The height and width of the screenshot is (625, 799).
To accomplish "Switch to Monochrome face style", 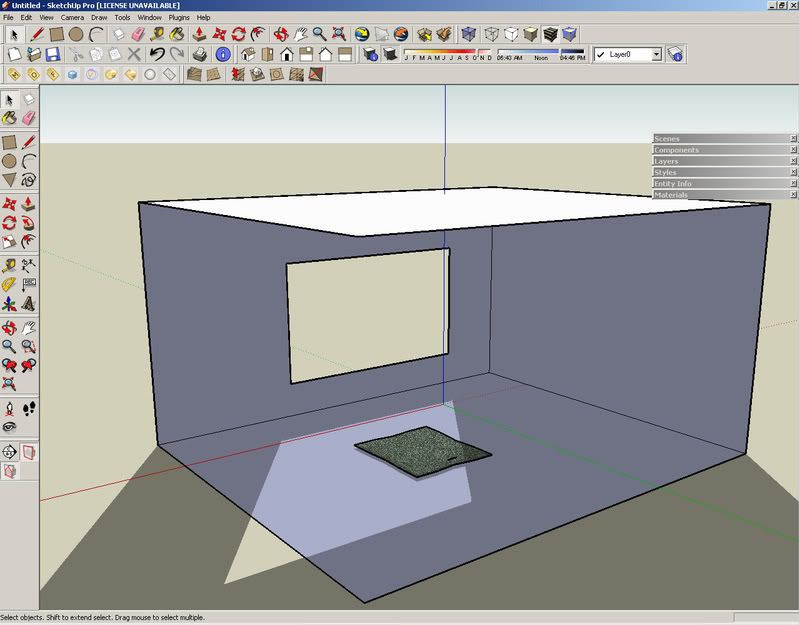I will point(570,34).
